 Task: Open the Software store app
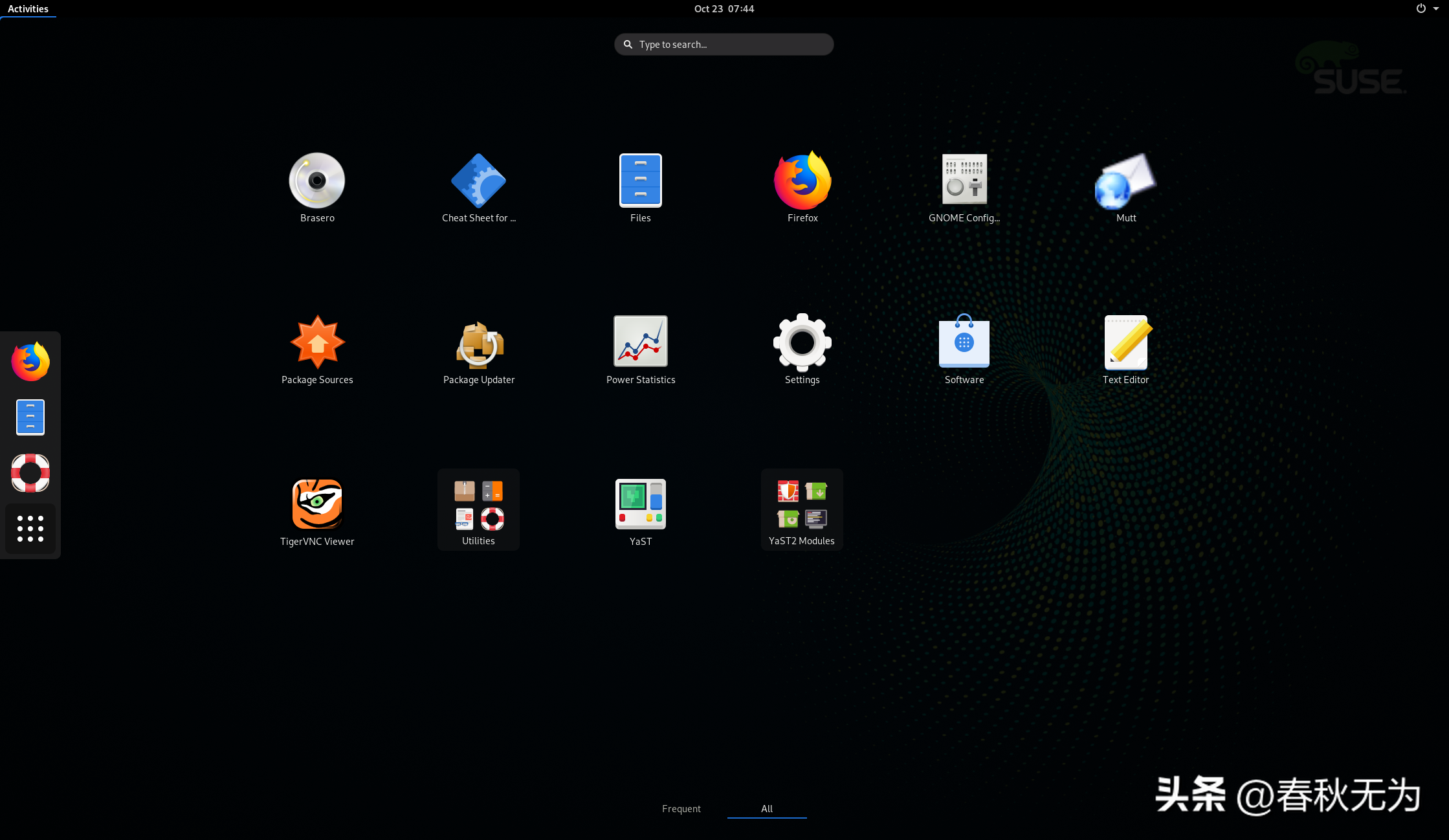click(964, 342)
